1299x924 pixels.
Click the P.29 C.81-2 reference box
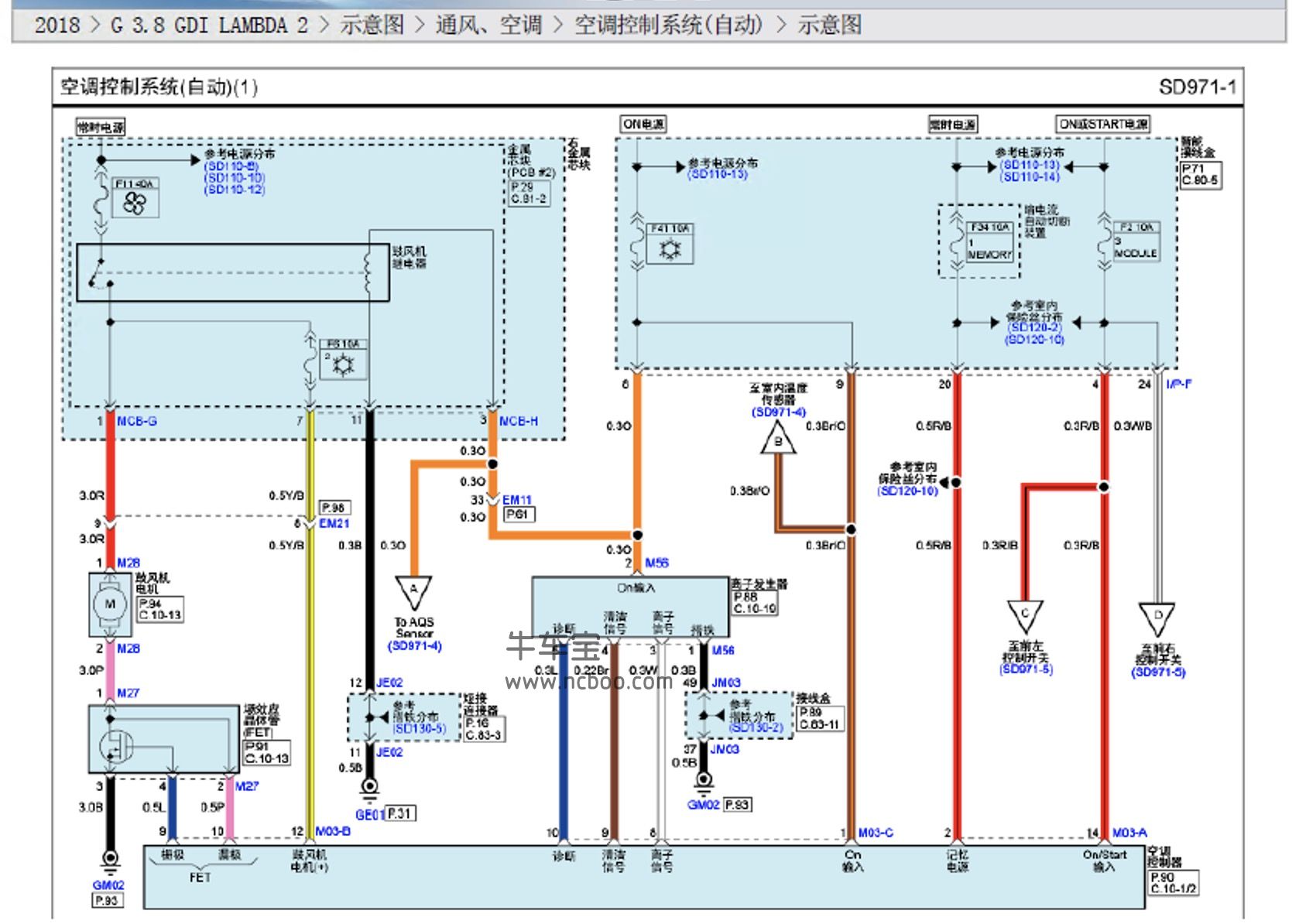click(x=530, y=193)
